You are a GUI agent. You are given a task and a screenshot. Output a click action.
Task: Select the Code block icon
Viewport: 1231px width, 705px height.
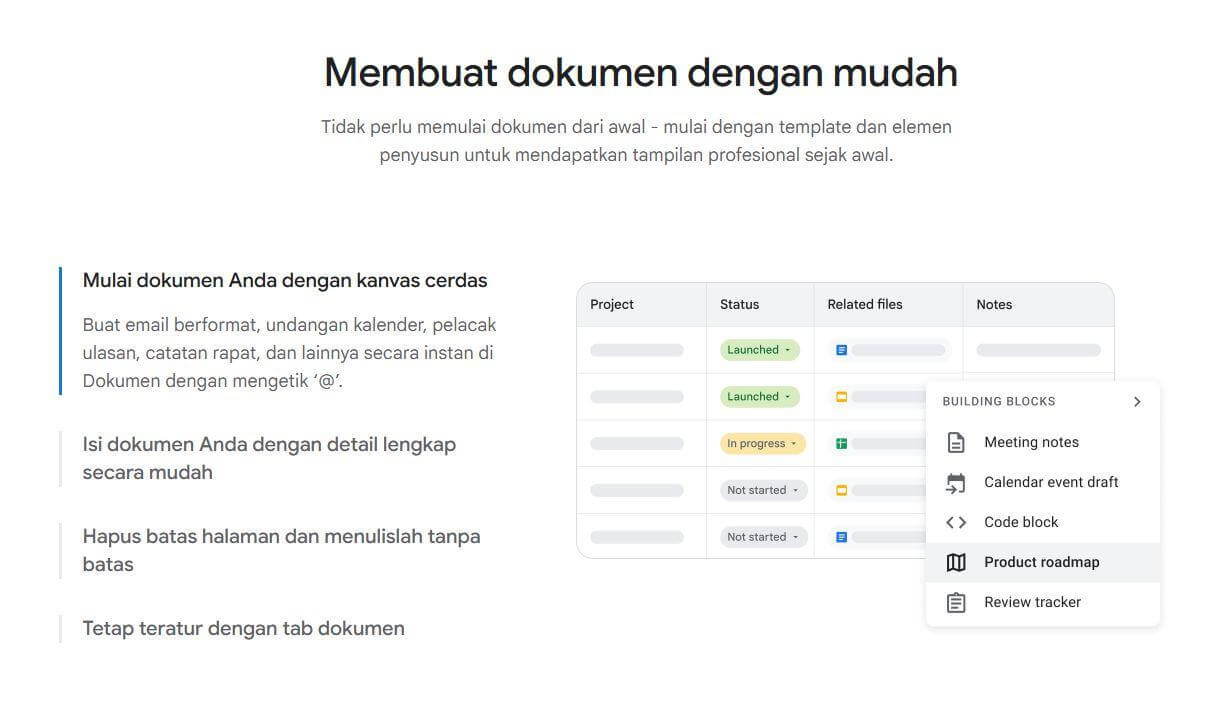(x=955, y=521)
